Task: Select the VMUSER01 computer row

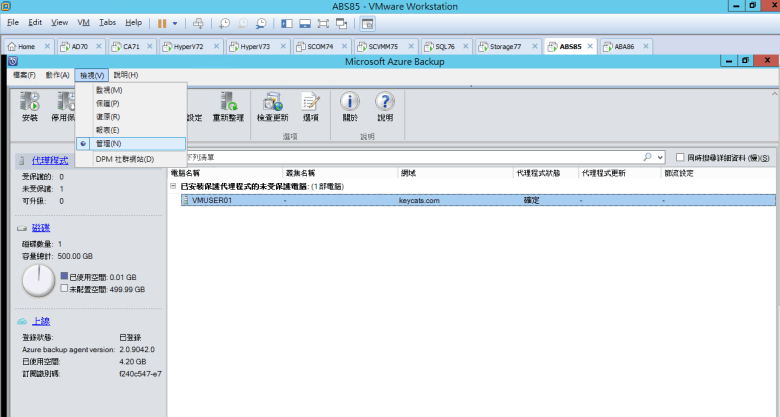Action: point(212,200)
